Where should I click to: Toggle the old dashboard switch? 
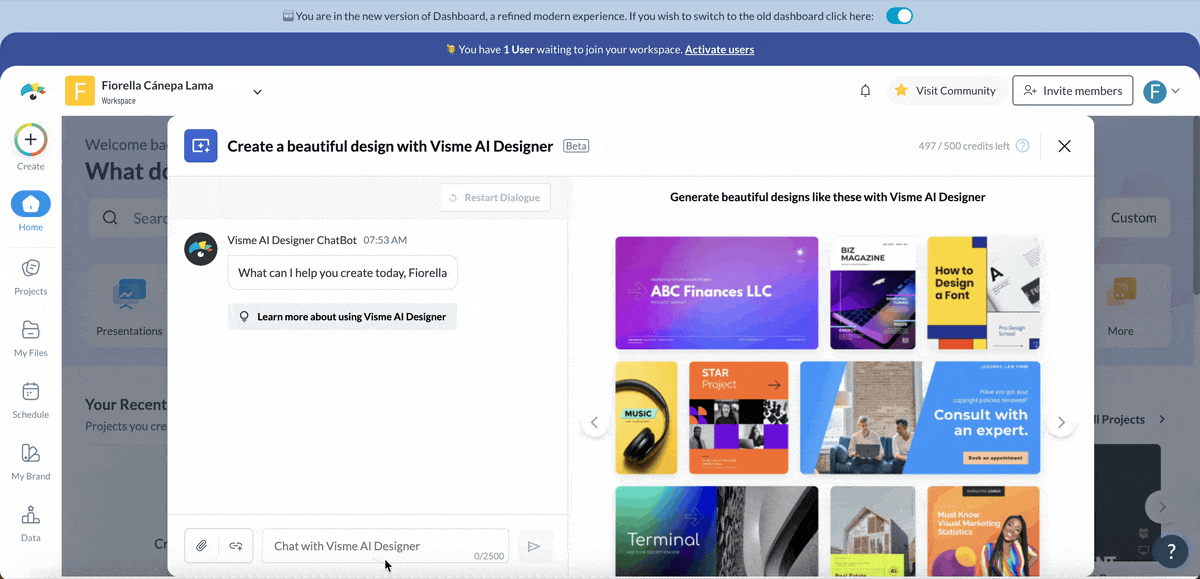click(x=899, y=16)
